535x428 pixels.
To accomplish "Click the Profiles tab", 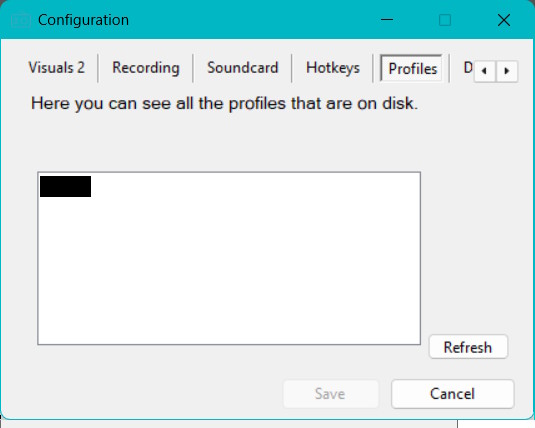I will click(x=412, y=69).
